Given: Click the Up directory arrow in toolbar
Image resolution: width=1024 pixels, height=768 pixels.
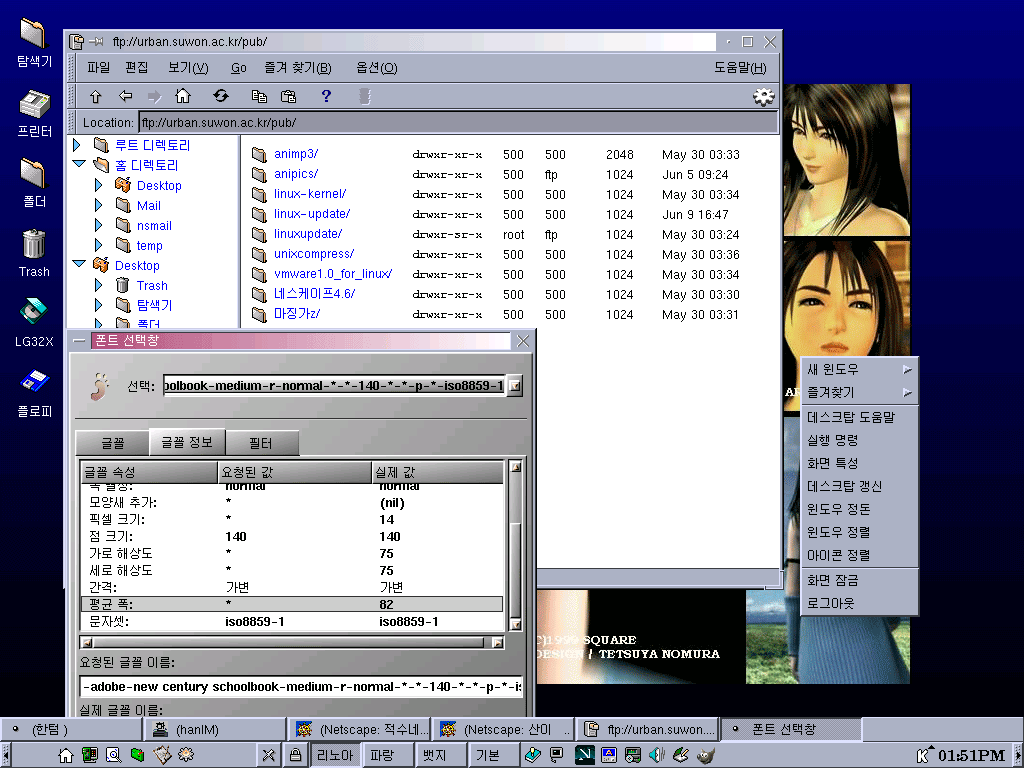Looking at the screenshot, I should pos(96,97).
